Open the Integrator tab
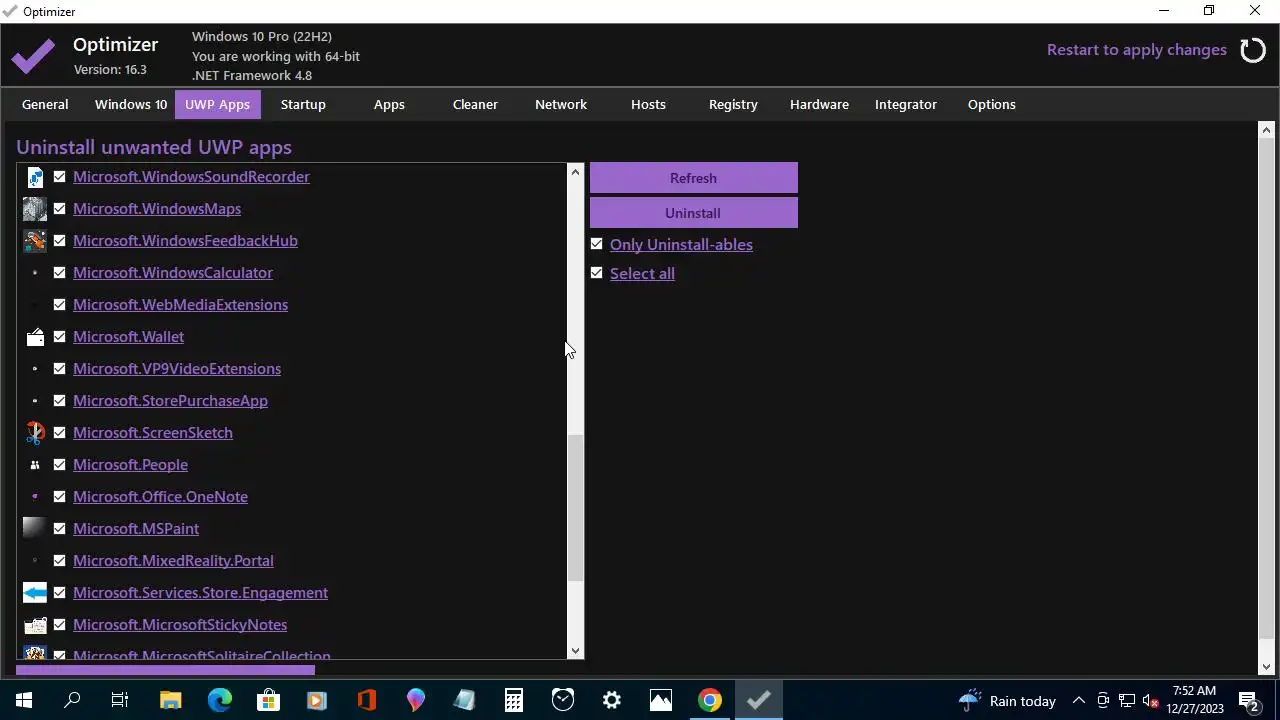Screen dimensions: 1280x720 tap(906, 104)
